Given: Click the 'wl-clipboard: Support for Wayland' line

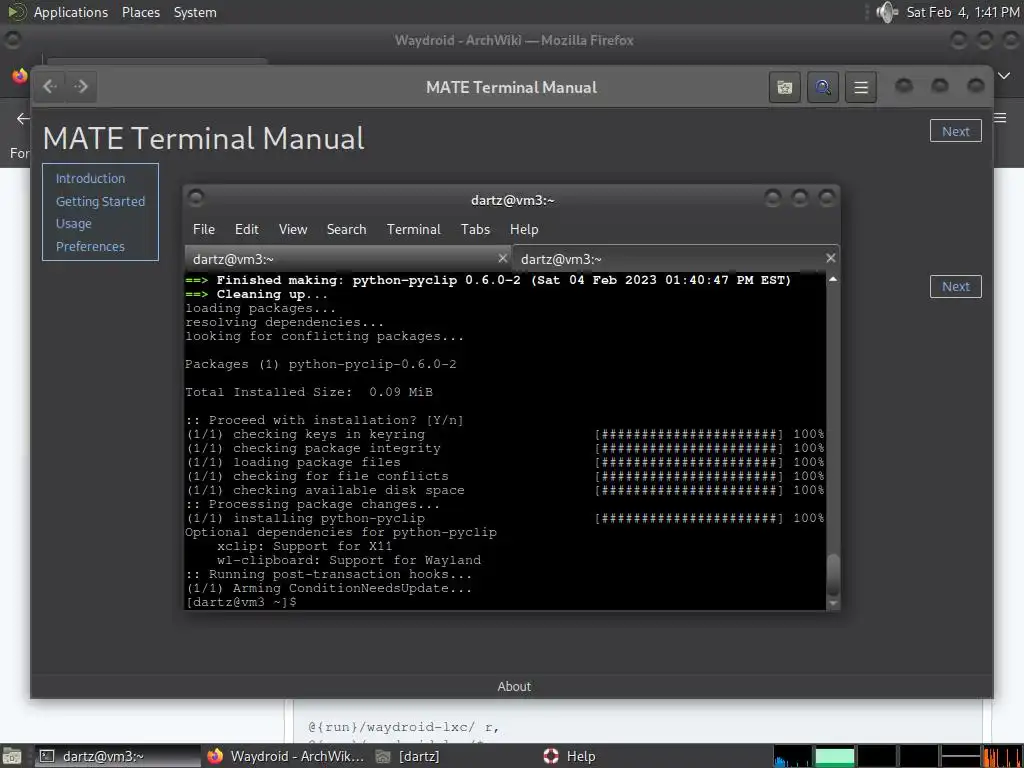Looking at the screenshot, I should (349, 560).
